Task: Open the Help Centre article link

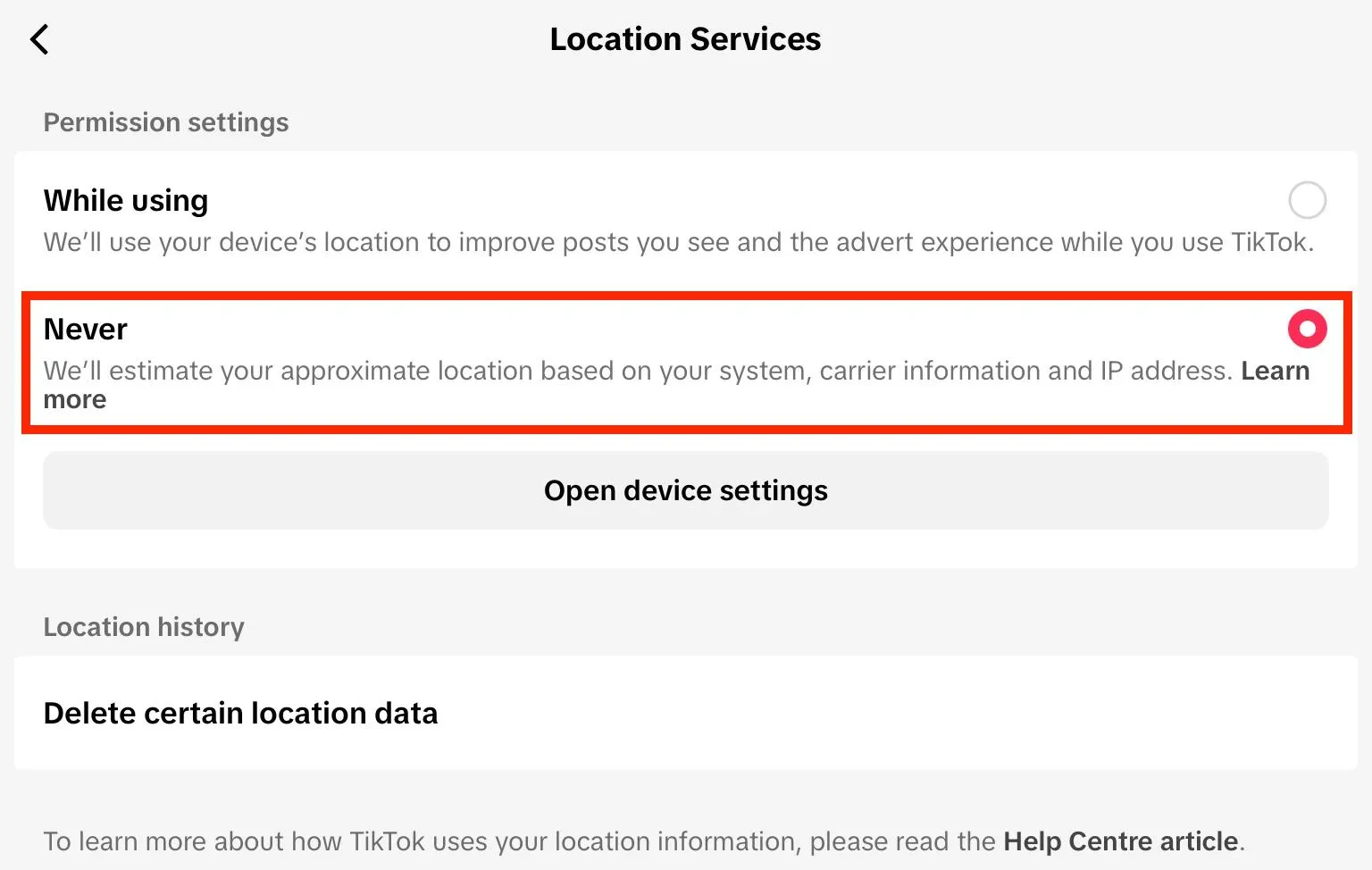Action: 1120,841
